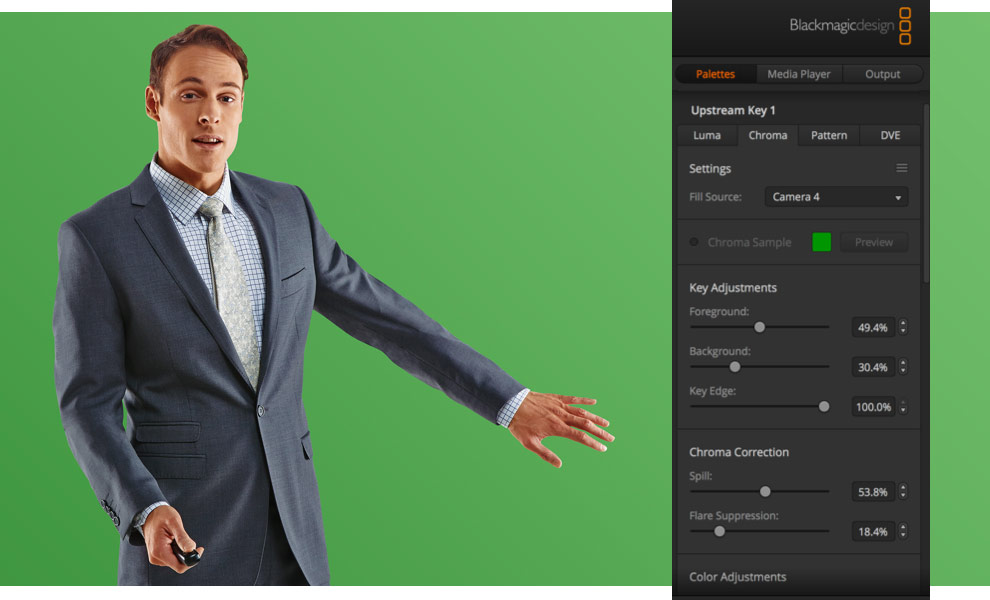The height and width of the screenshot is (600, 990).
Task: Click the Foreground slider handle
Action: (759, 327)
